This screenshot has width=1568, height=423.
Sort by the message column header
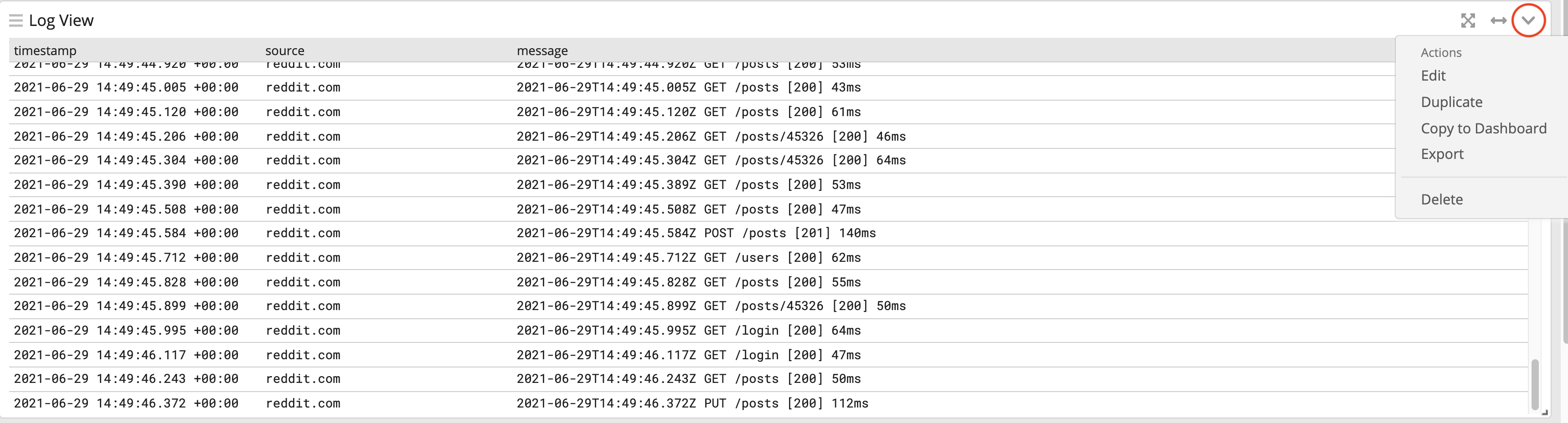542,51
